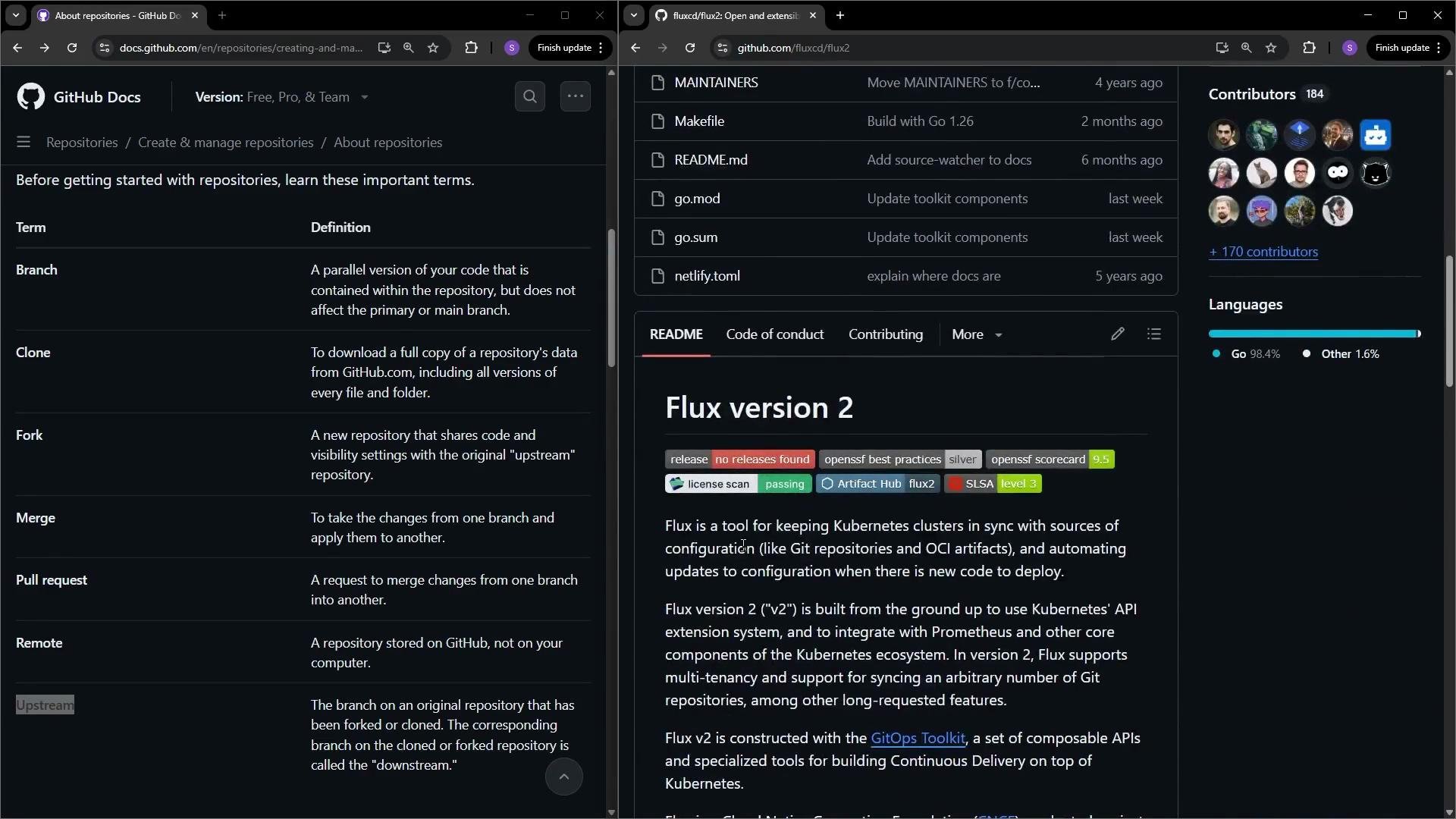Open extensions in the flux2 browser window

coord(1309,48)
